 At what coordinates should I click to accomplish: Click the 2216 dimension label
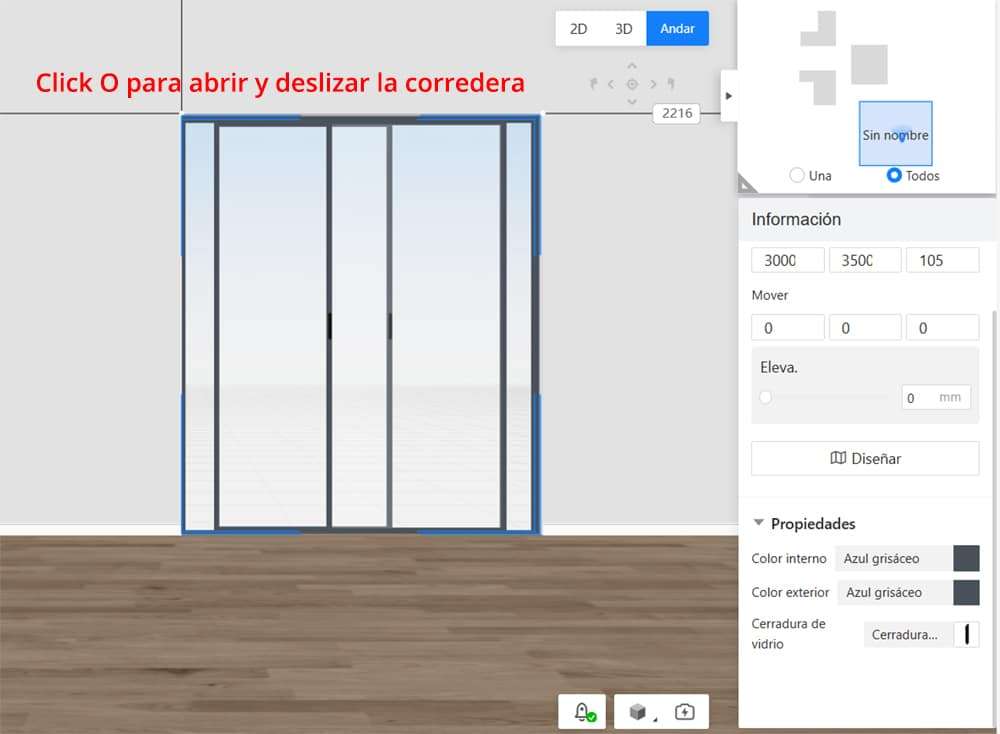pos(677,114)
